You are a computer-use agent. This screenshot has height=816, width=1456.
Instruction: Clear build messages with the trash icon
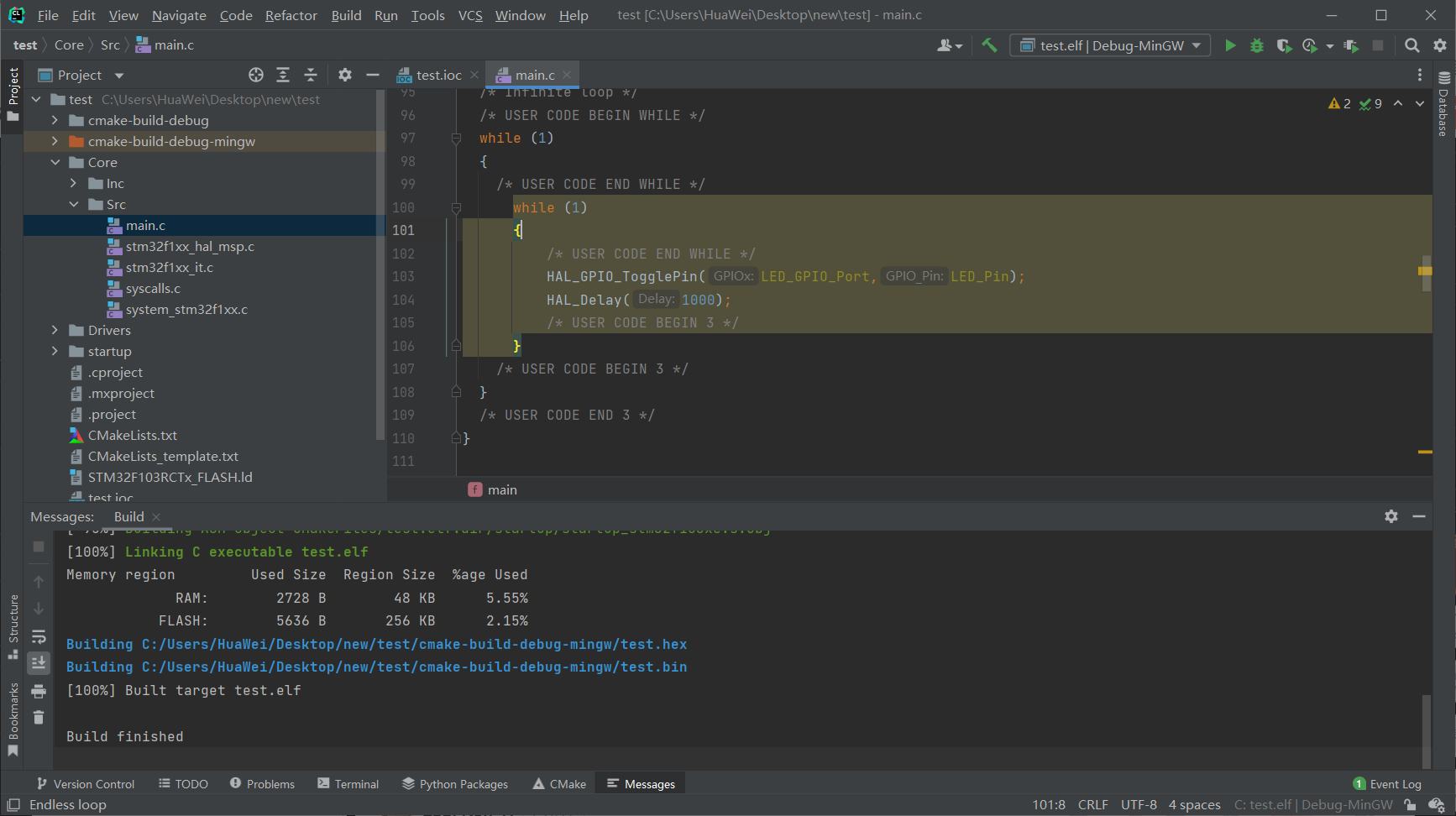(39, 718)
